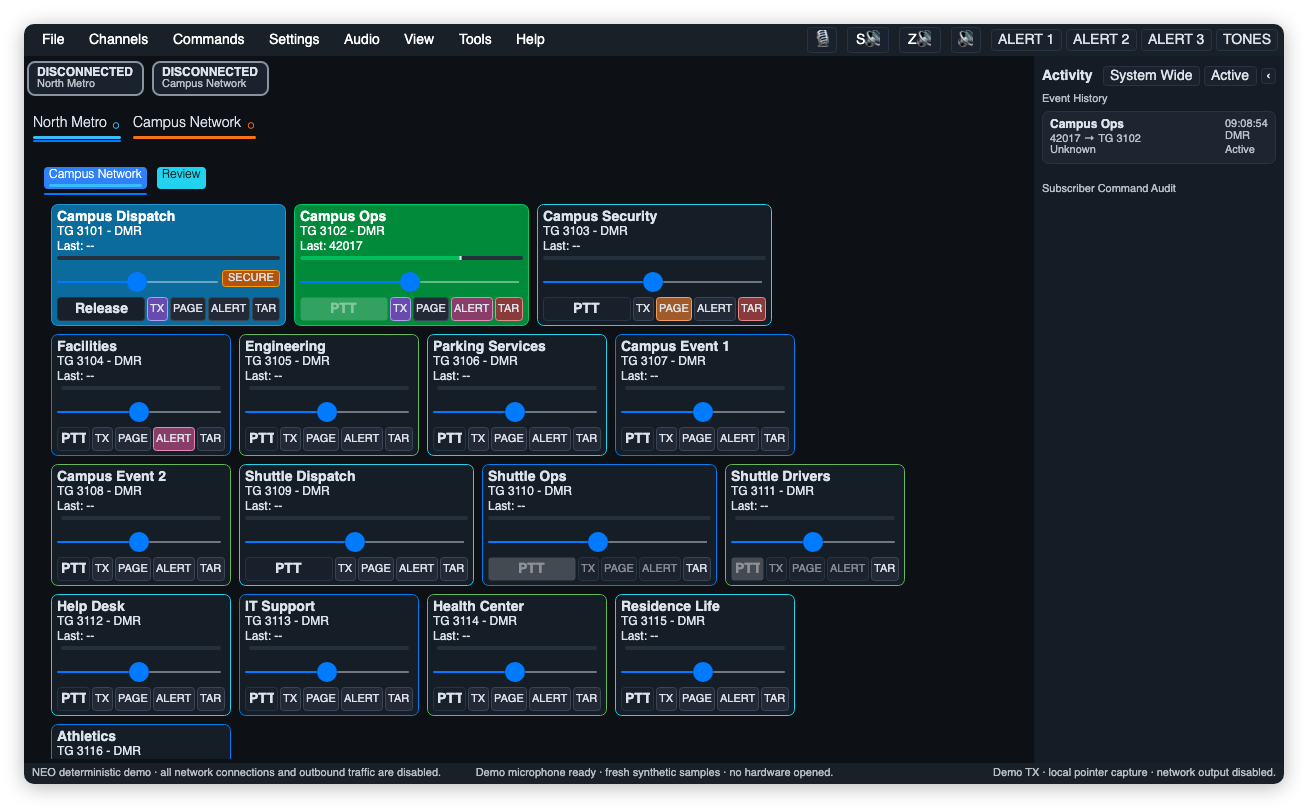This screenshot has width=1308, height=808.
Task: Toggle TX on the Campus Dispatch card
Action: [x=157, y=308]
